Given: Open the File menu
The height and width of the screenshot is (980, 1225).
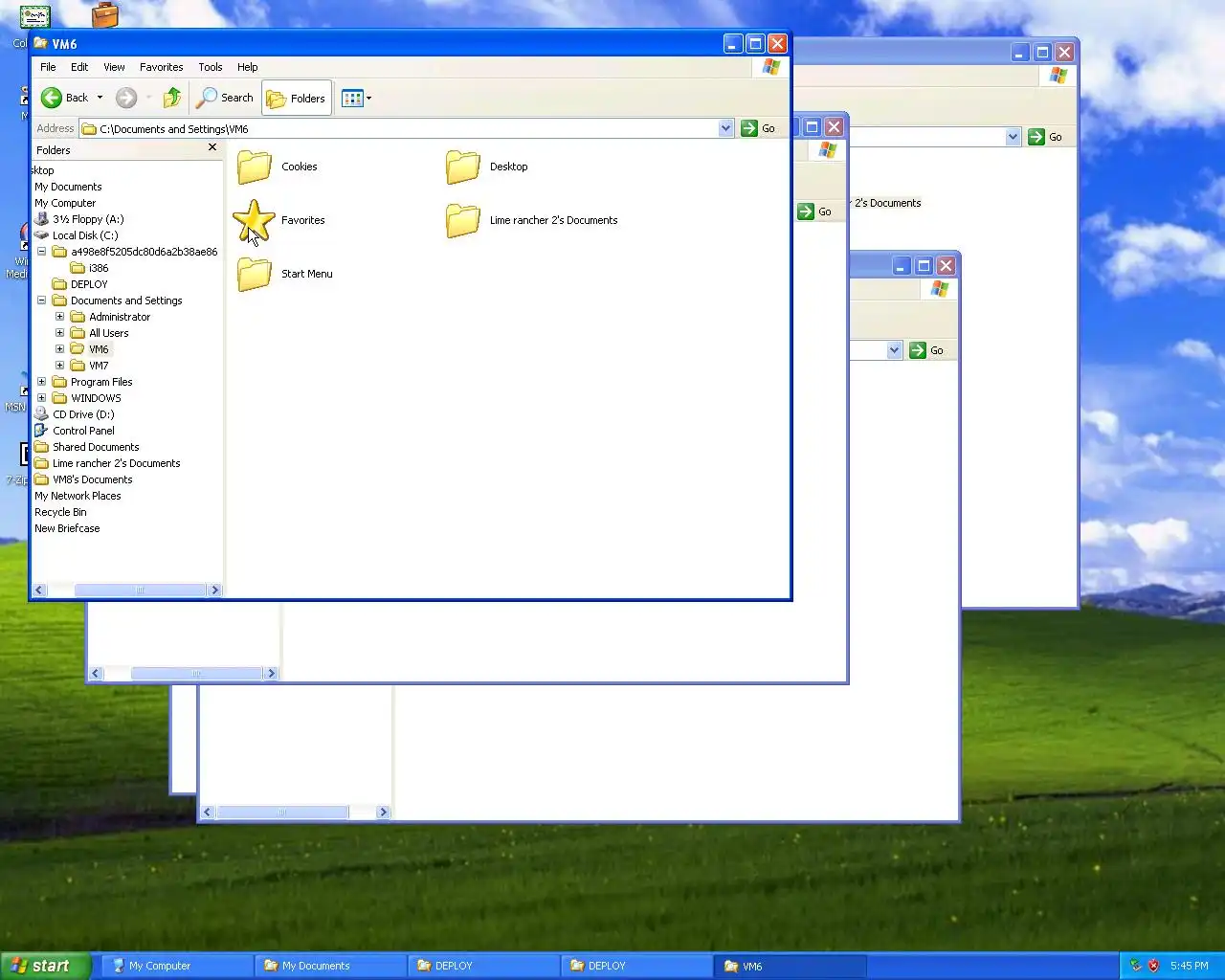Looking at the screenshot, I should click(x=48, y=67).
